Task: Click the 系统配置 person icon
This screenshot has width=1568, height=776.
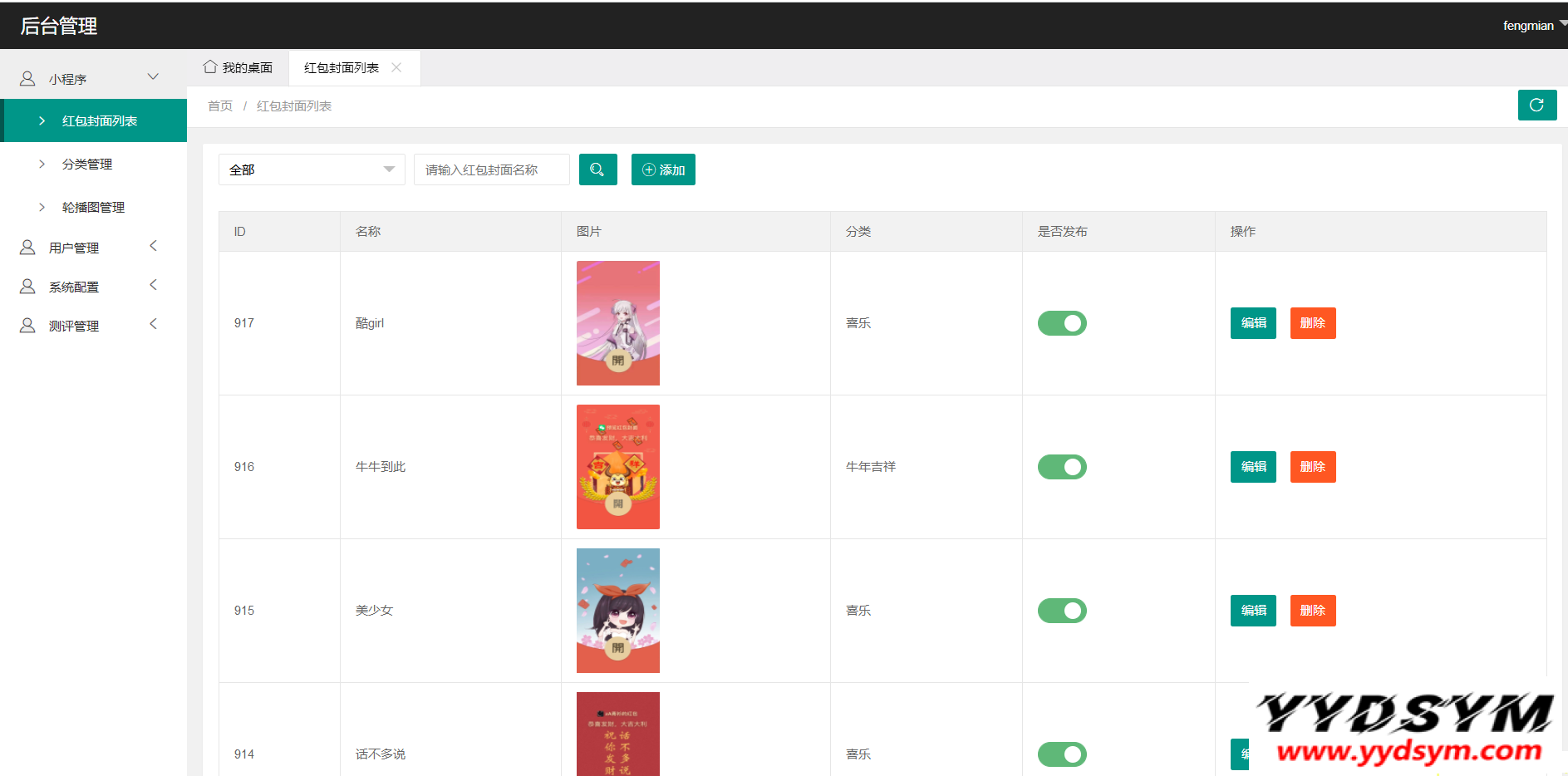Action: (27, 287)
